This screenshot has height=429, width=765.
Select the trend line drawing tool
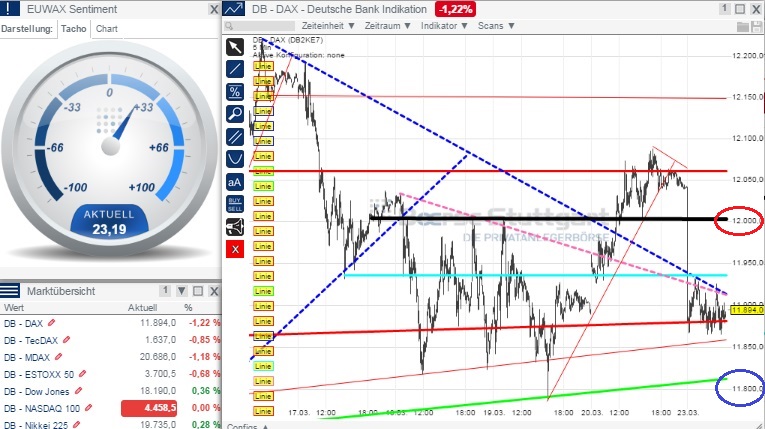pos(235,69)
